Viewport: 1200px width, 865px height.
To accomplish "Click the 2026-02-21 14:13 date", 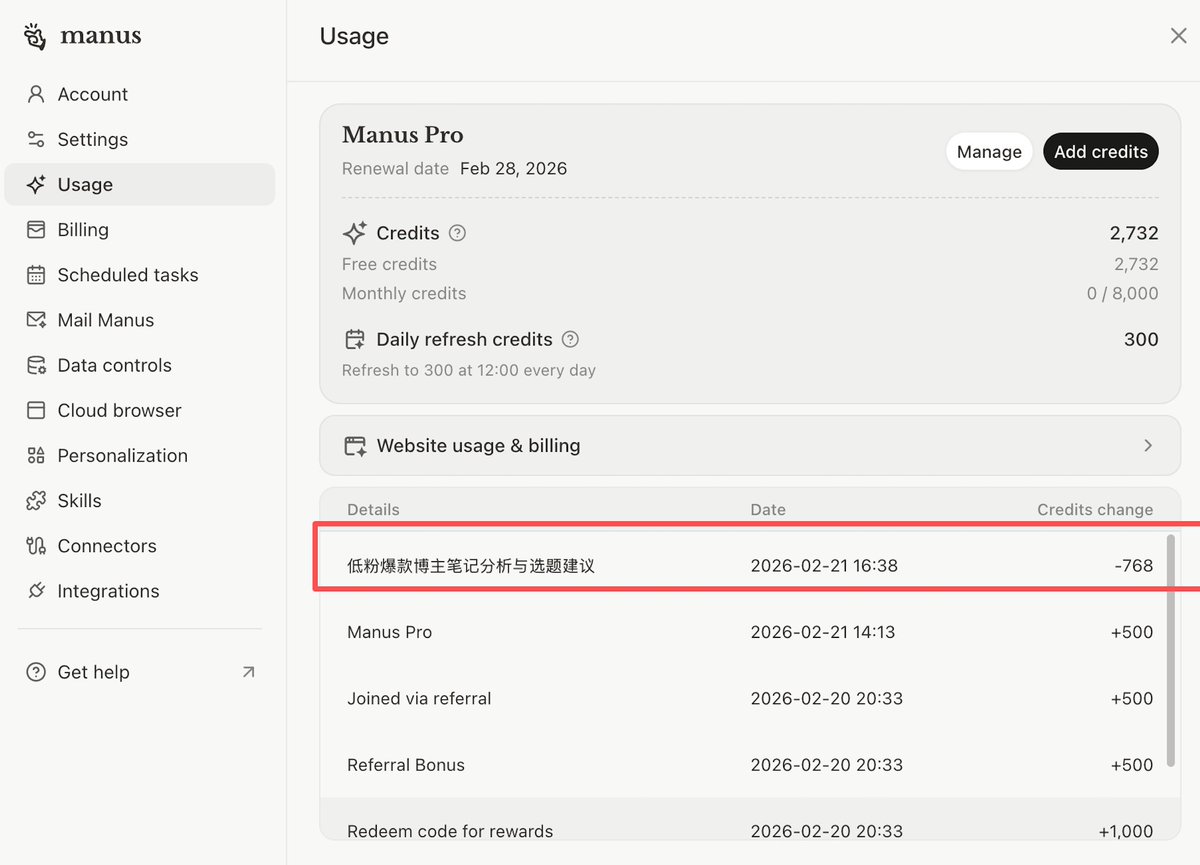I will [823, 632].
